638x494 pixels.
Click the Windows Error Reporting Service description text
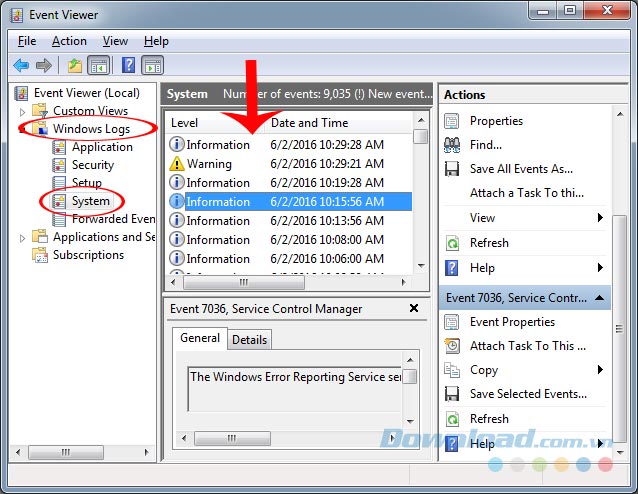[295, 376]
